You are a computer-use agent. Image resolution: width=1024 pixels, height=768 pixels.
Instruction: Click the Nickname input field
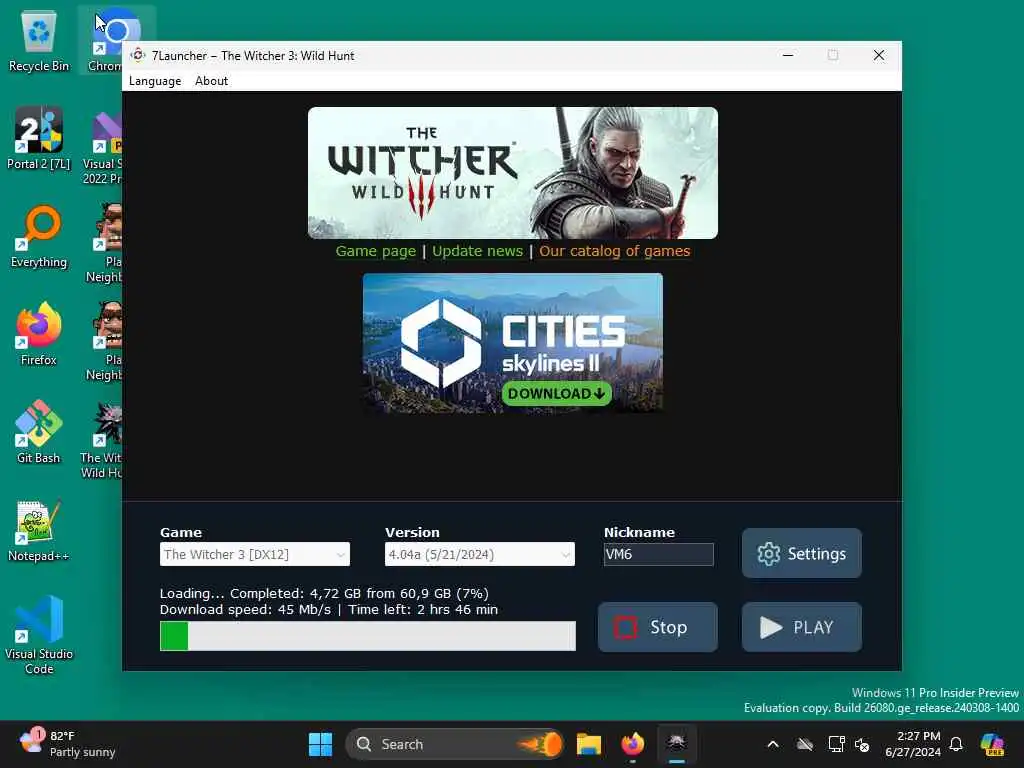(658, 554)
